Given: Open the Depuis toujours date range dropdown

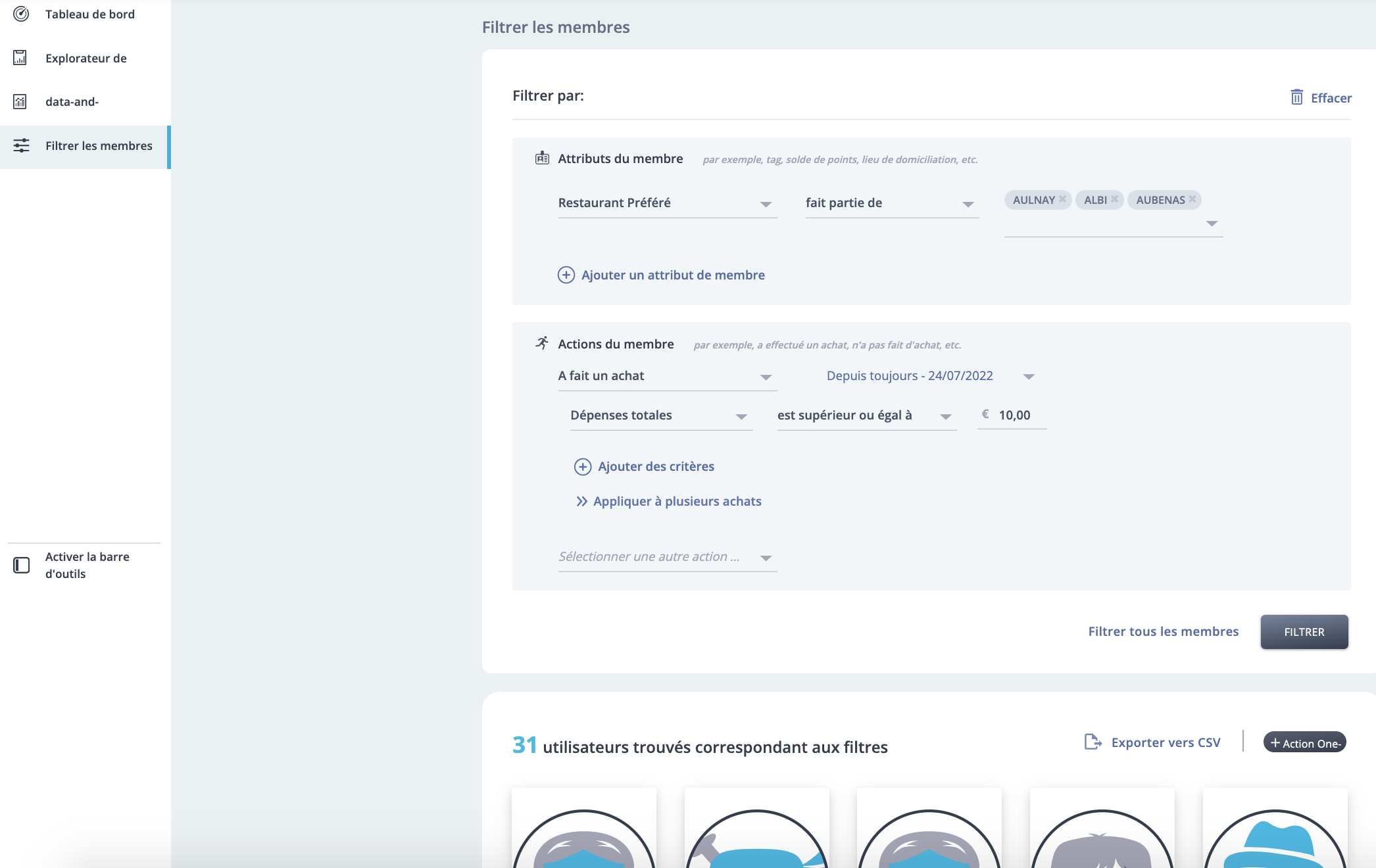Looking at the screenshot, I should [931, 376].
